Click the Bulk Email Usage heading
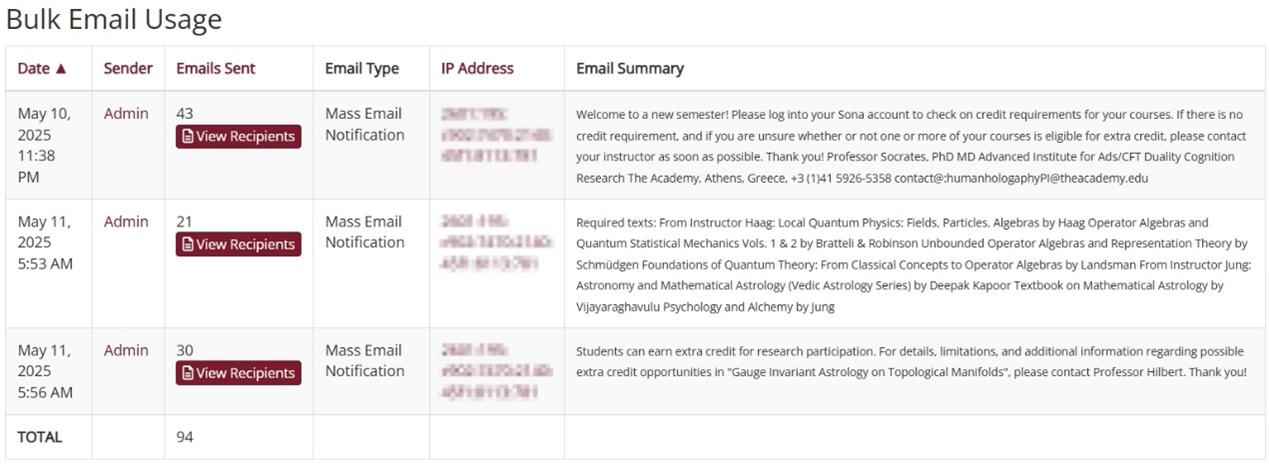Screen dimensions: 1269x467 click(114, 20)
